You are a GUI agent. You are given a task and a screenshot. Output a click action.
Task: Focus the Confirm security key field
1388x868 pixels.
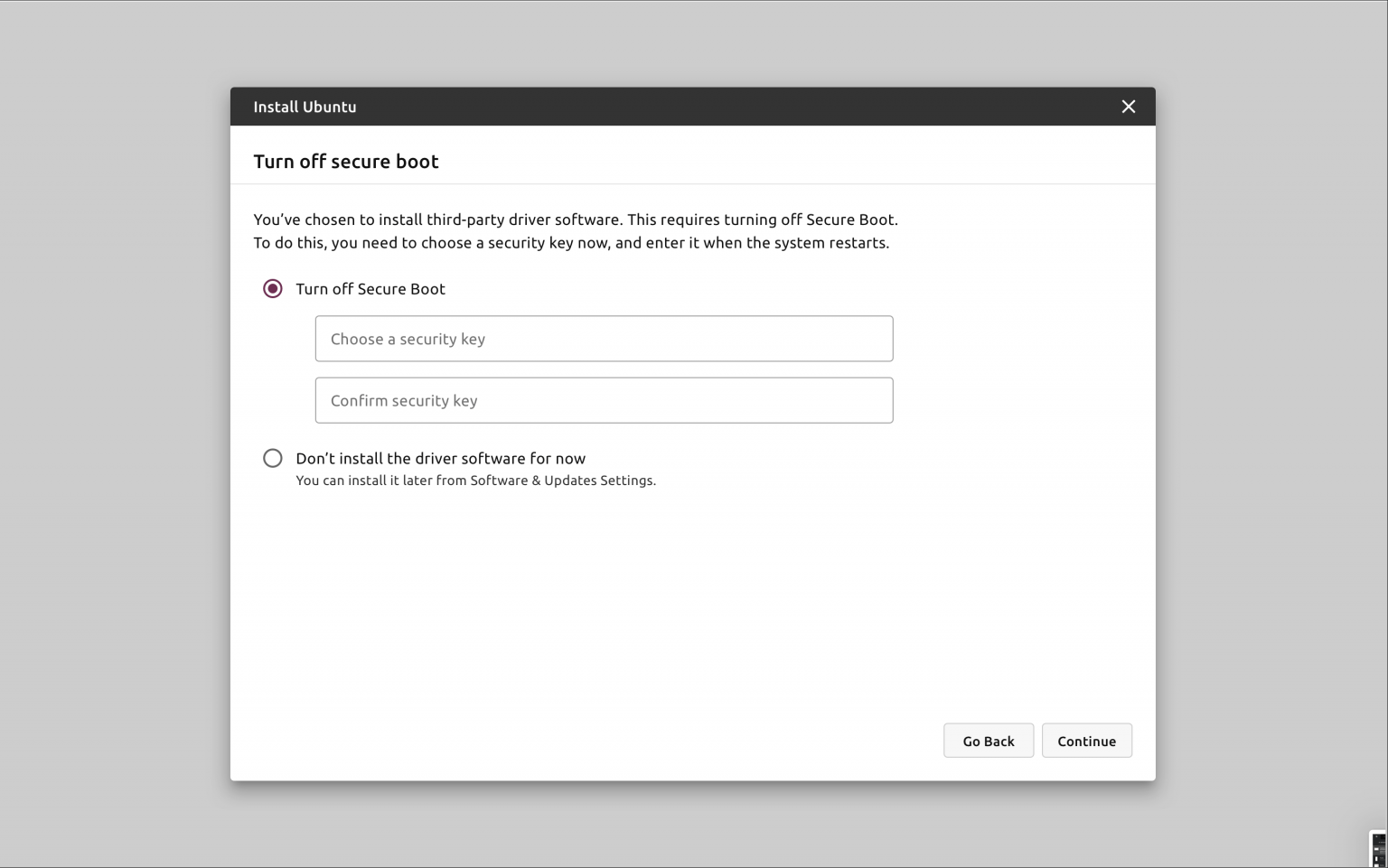point(604,400)
